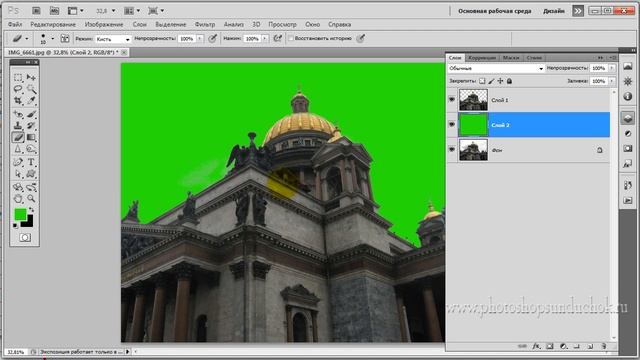
Task: Select the Type tool
Action: coord(31,162)
